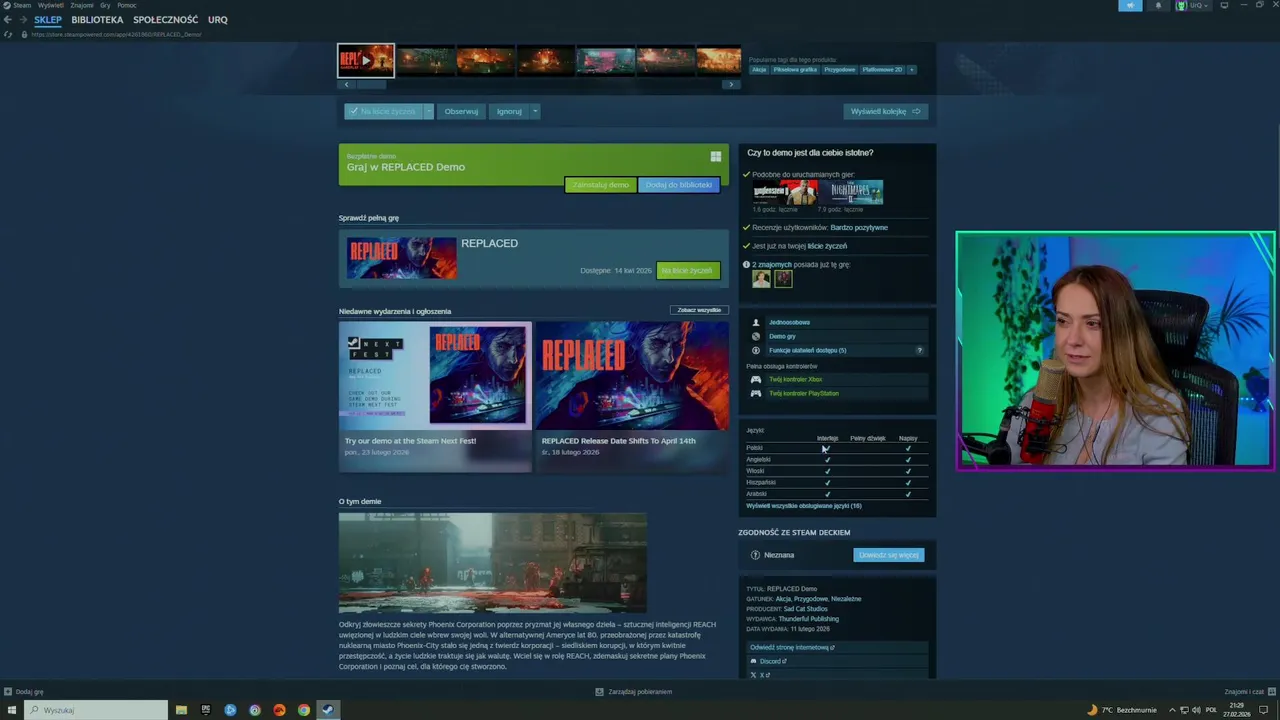Switch to Big Picture mode monitor icon
1280x720 pixels.
coord(1224,5)
